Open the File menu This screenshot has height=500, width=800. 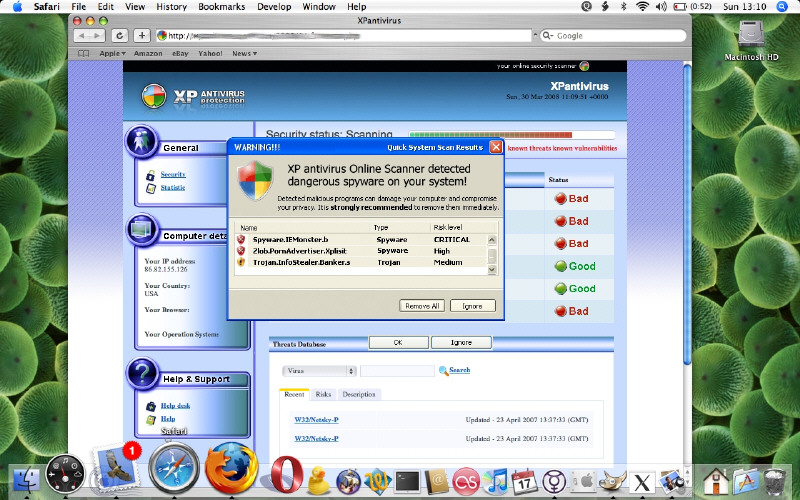(x=79, y=7)
